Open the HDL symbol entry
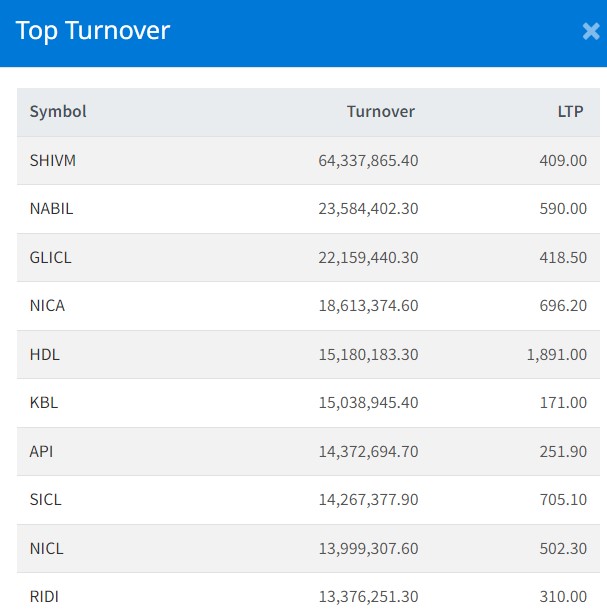Viewport: 607px width, 615px height. pos(45,354)
